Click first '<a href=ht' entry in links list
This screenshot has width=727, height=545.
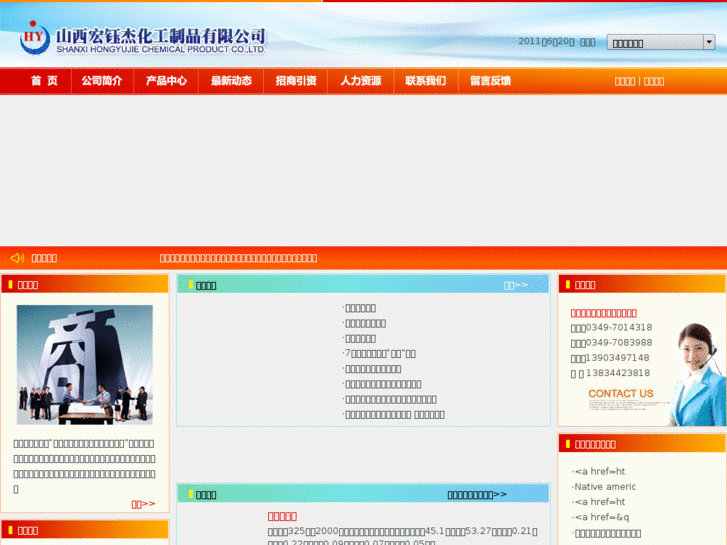tap(599, 471)
